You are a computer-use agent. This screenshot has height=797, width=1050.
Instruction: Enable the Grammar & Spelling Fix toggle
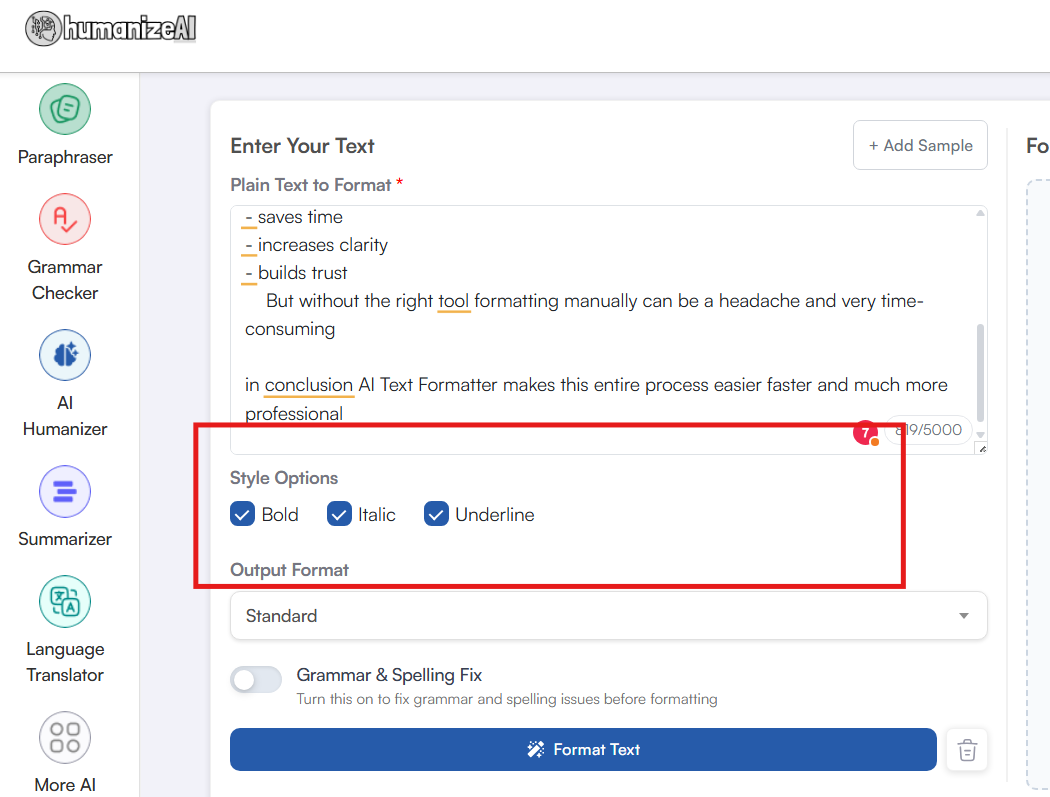(256, 681)
